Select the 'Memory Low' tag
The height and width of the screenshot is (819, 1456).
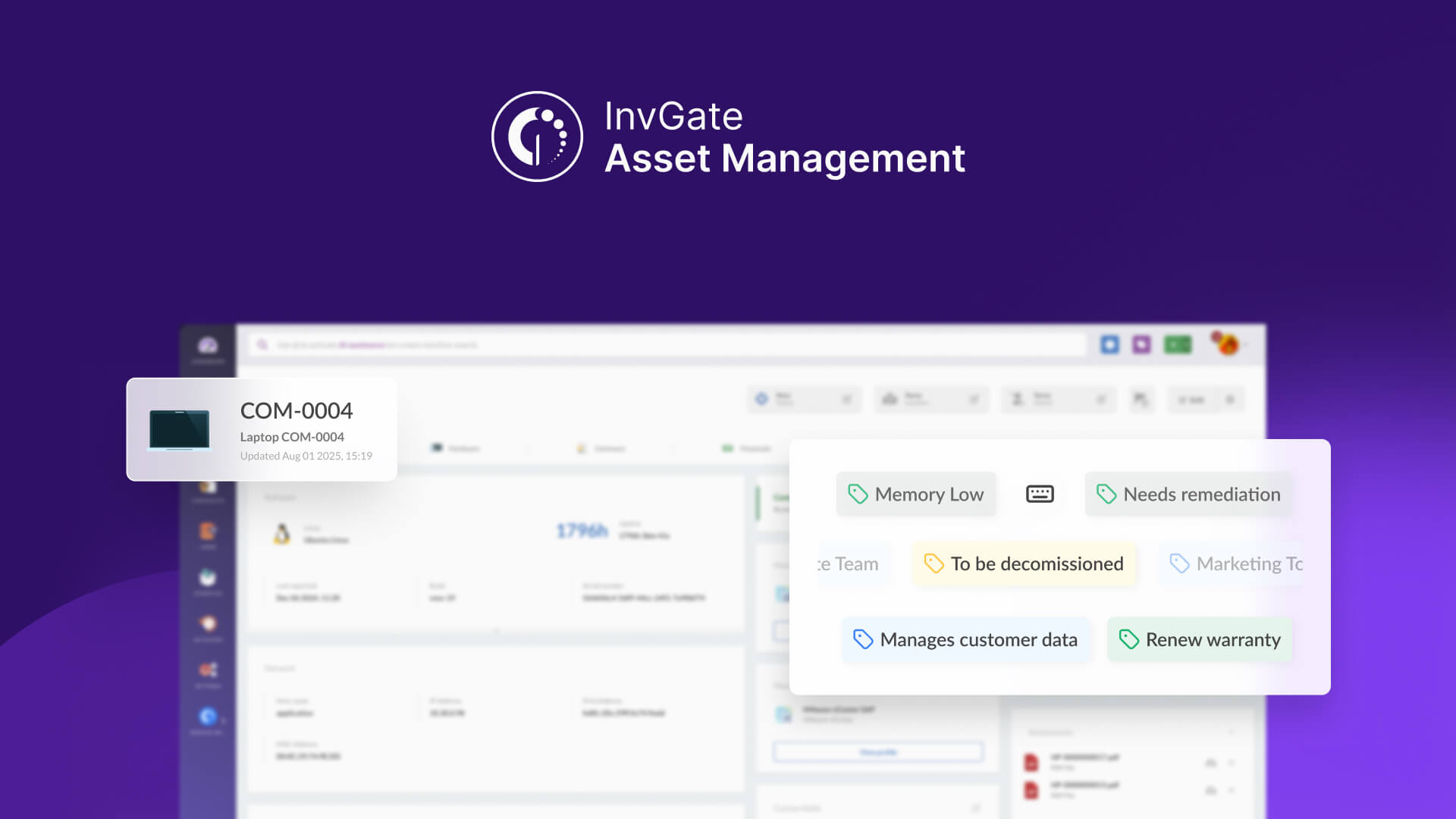pyautogui.click(x=915, y=494)
